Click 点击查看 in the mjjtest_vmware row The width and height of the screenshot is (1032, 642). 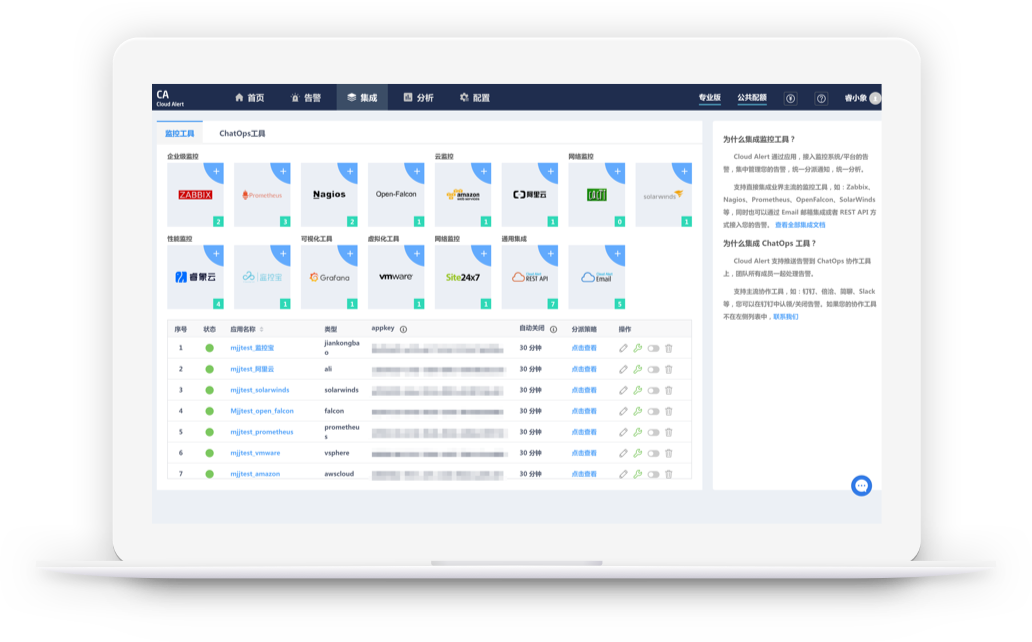coord(584,453)
